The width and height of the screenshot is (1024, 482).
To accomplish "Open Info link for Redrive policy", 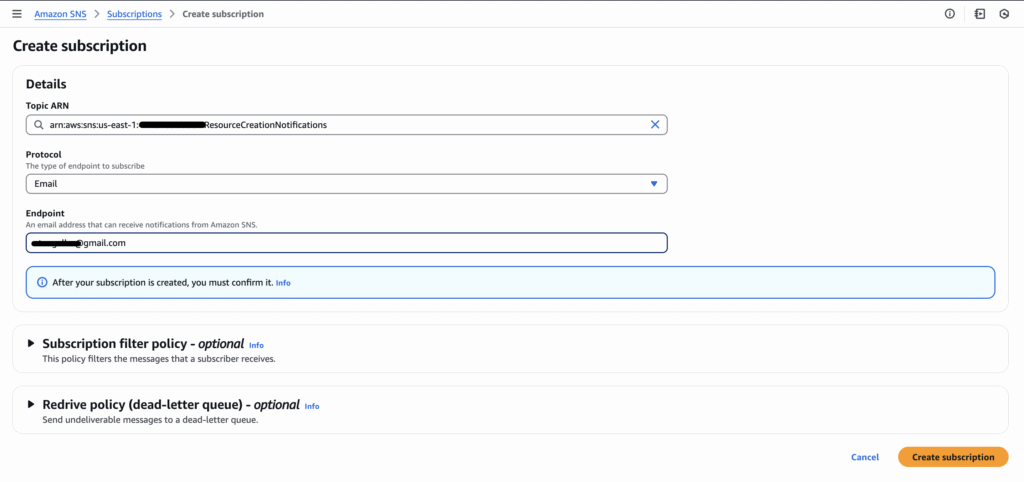I will (x=312, y=406).
